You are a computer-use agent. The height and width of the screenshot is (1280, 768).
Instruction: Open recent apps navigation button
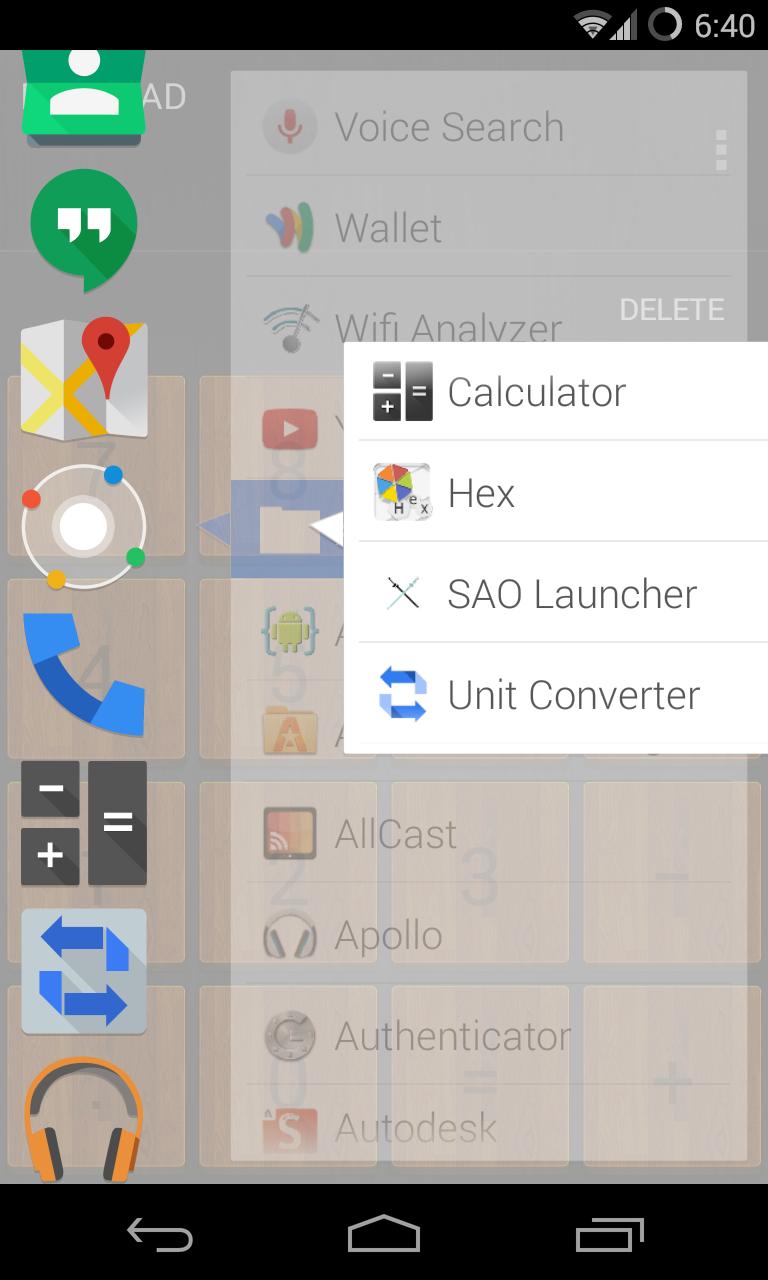point(609,1235)
